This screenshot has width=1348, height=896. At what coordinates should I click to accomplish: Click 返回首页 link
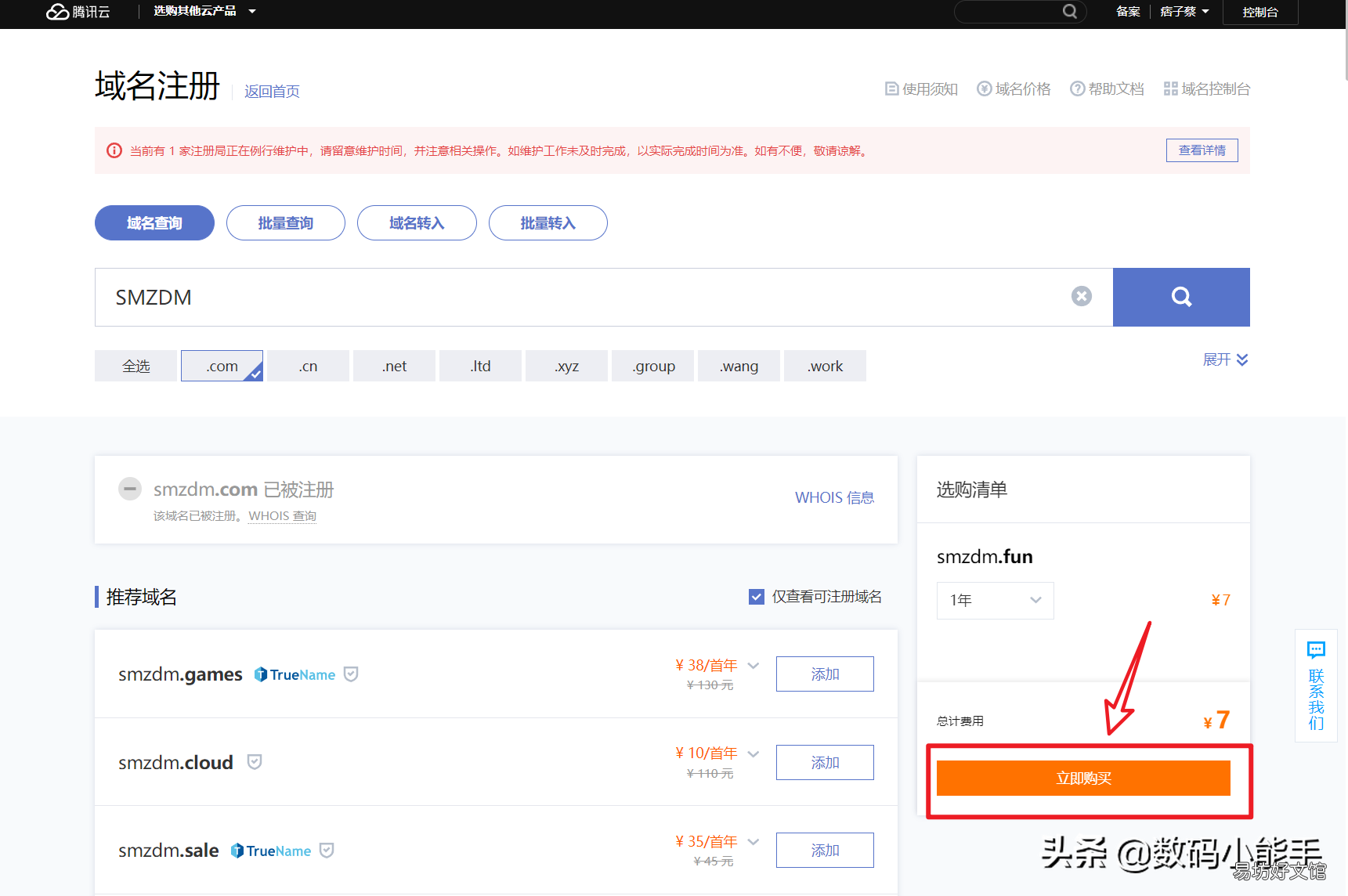272,92
